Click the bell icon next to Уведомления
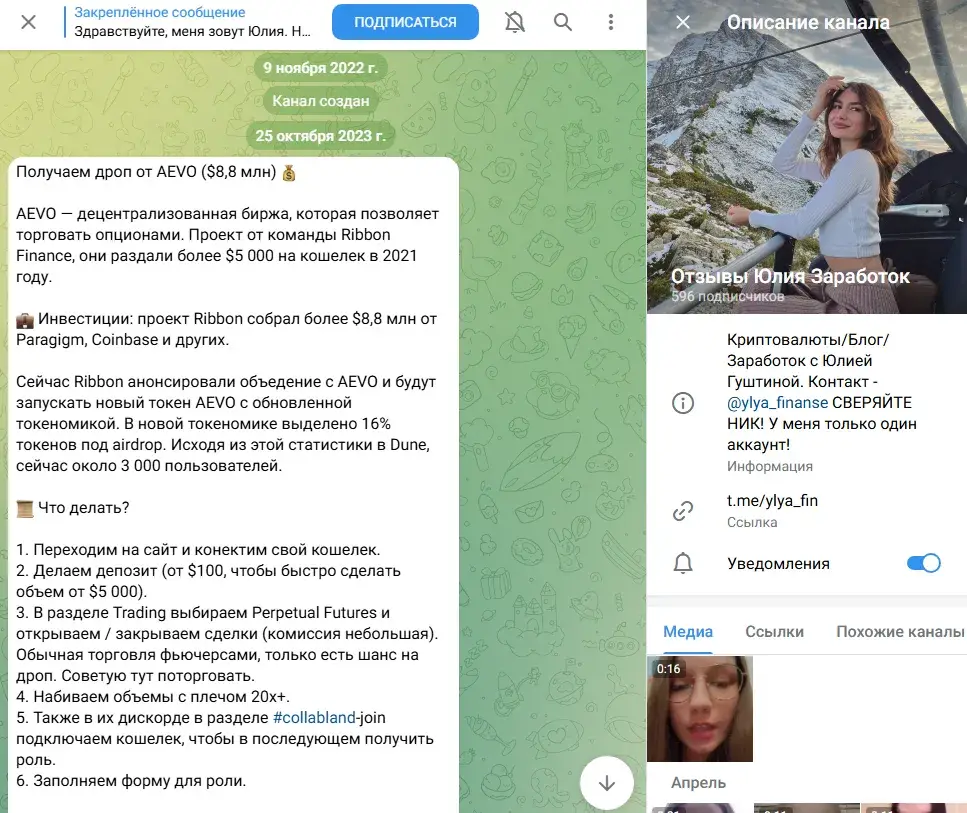Viewport: 967px width, 813px height. (x=683, y=563)
